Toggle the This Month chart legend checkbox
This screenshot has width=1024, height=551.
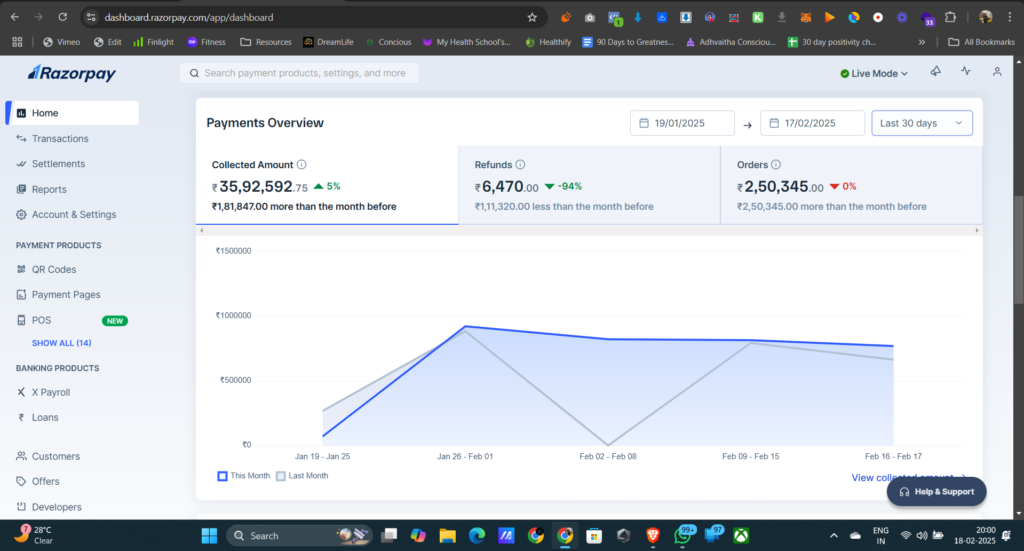coord(222,476)
